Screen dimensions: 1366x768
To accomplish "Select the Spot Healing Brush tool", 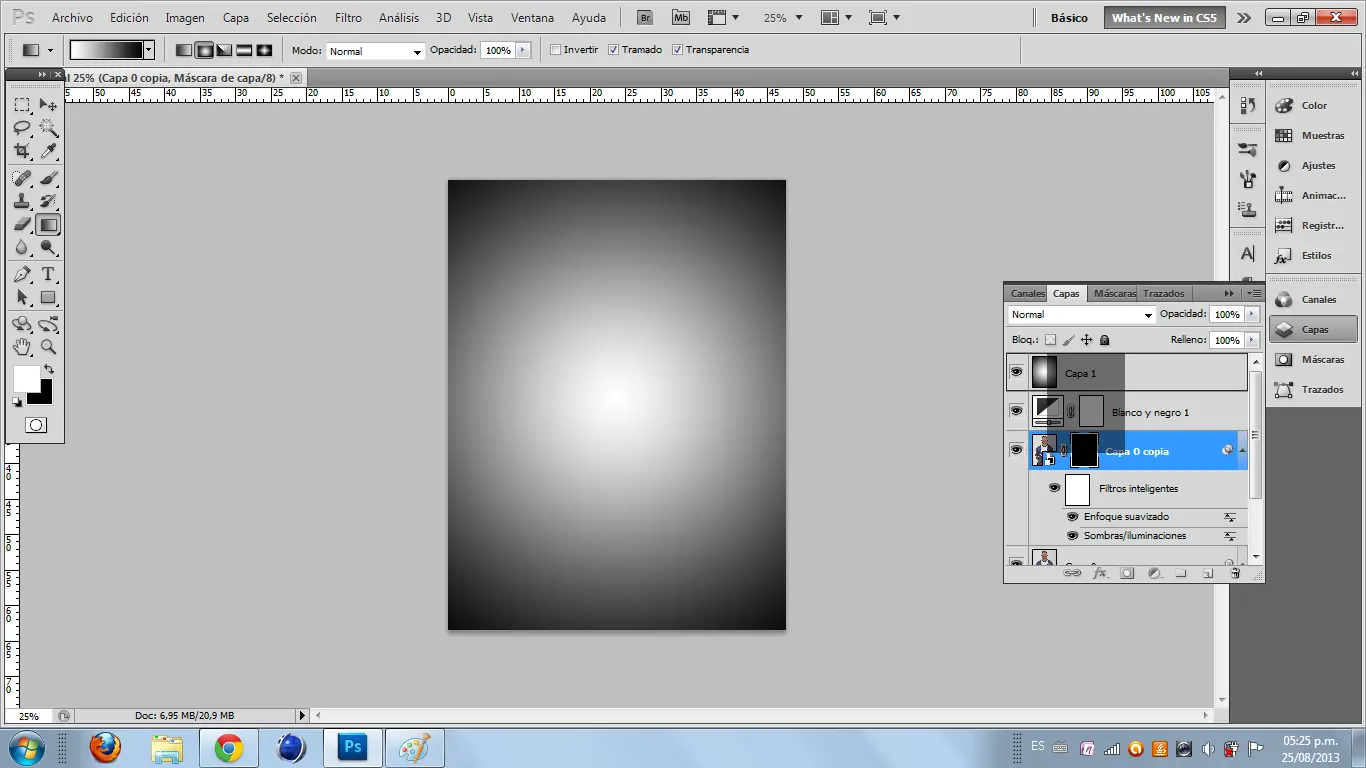I will click(22, 178).
